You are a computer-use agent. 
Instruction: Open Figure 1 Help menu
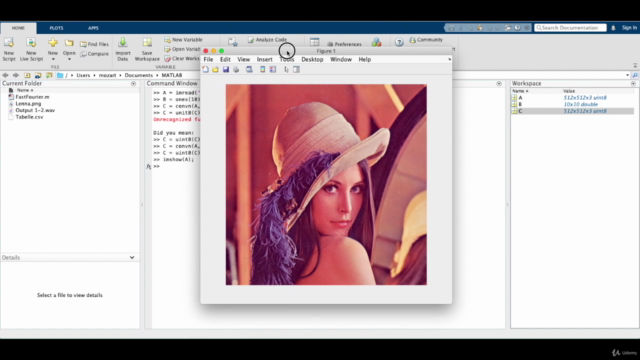(364, 60)
